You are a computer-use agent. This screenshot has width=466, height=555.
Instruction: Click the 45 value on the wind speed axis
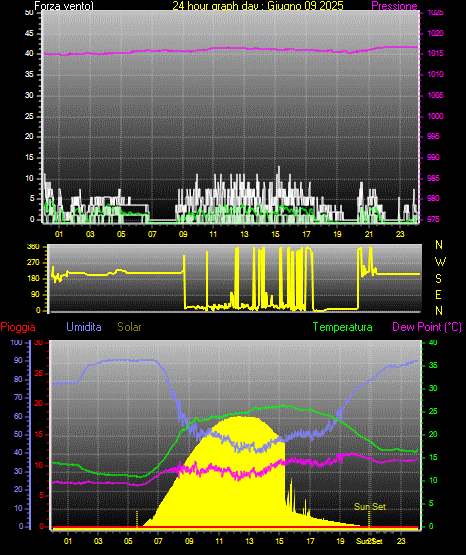pos(29,33)
